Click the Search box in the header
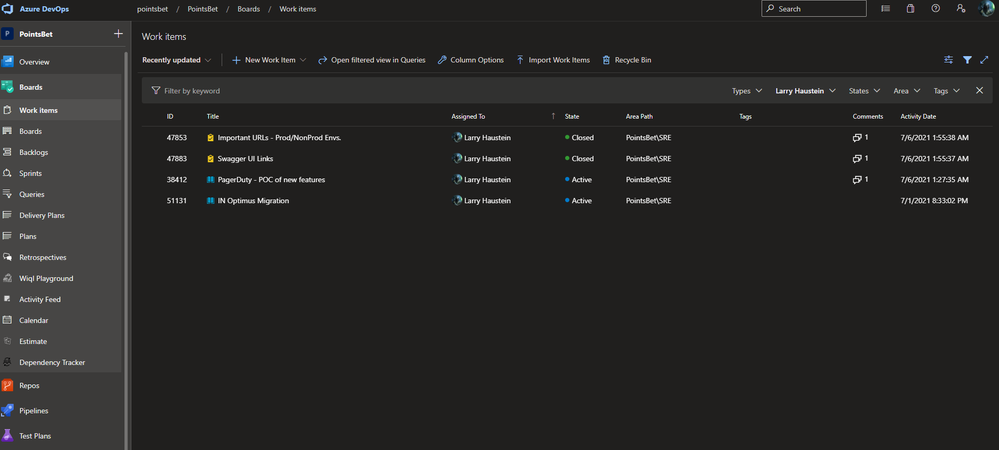This screenshot has height=450, width=999. (x=814, y=9)
